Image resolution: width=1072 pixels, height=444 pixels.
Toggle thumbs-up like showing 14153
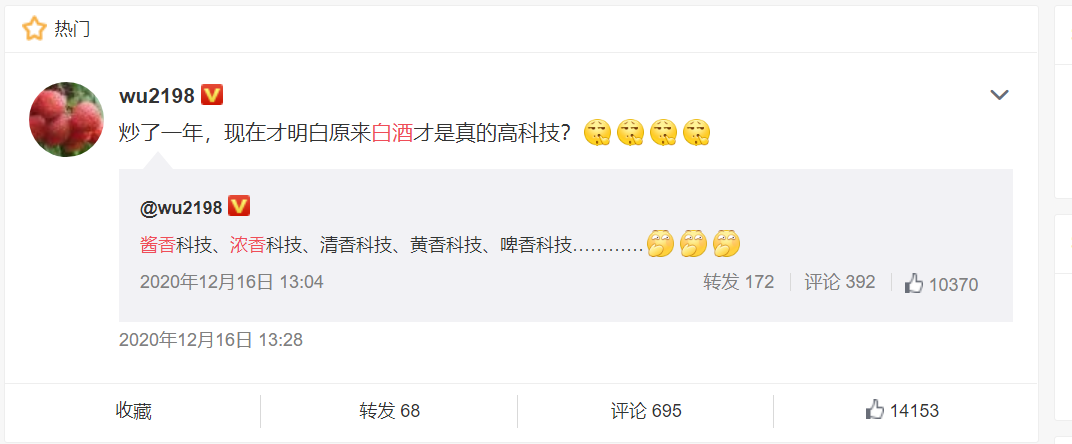(902, 411)
